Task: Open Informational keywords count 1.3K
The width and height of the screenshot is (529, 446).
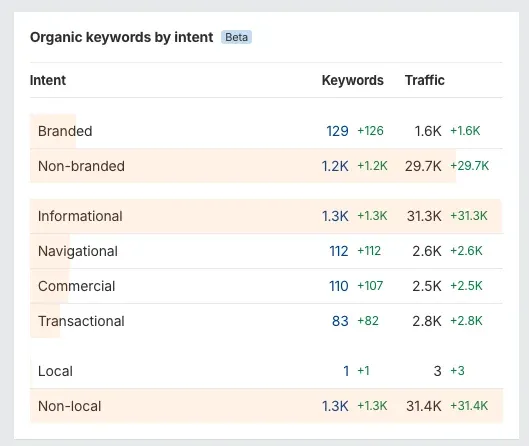Action: point(335,216)
